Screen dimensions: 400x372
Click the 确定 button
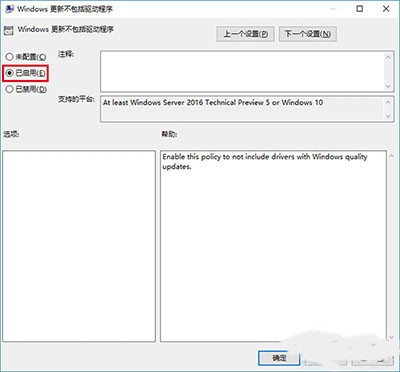coord(279,358)
